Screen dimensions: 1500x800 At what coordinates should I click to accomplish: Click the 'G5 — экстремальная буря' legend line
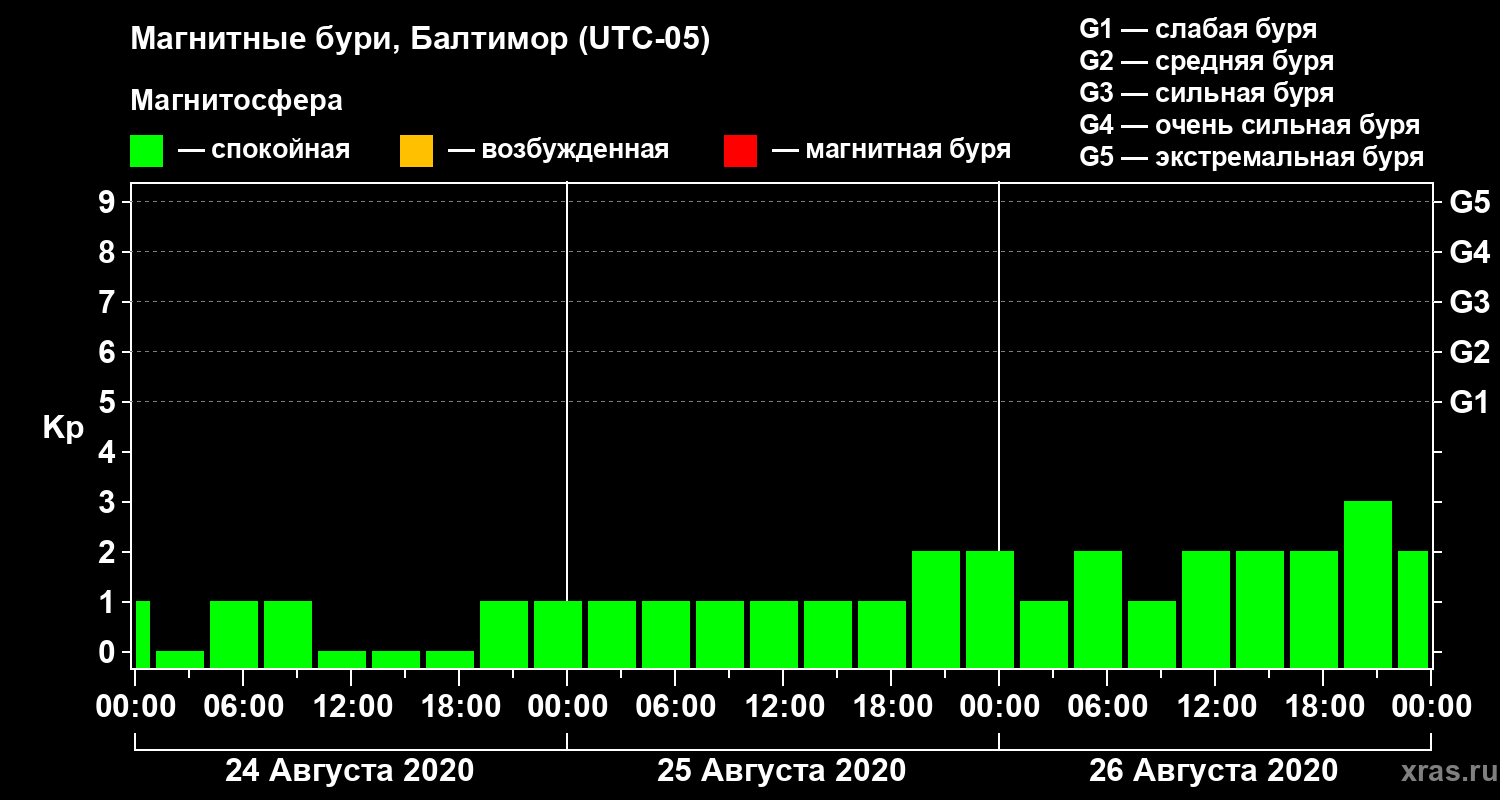click(x=1251, y=158)
